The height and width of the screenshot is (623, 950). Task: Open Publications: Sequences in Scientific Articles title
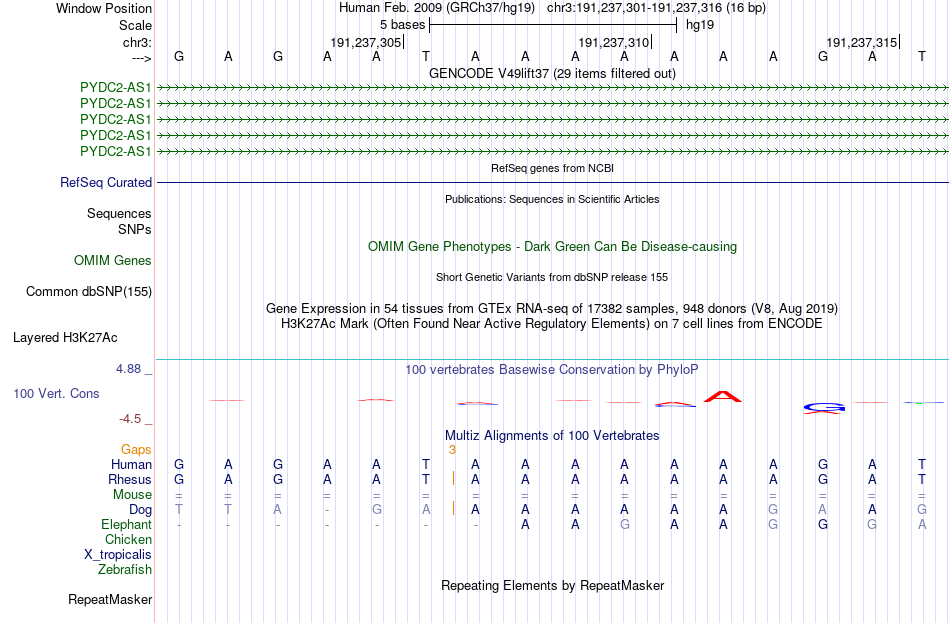[552, 199]
